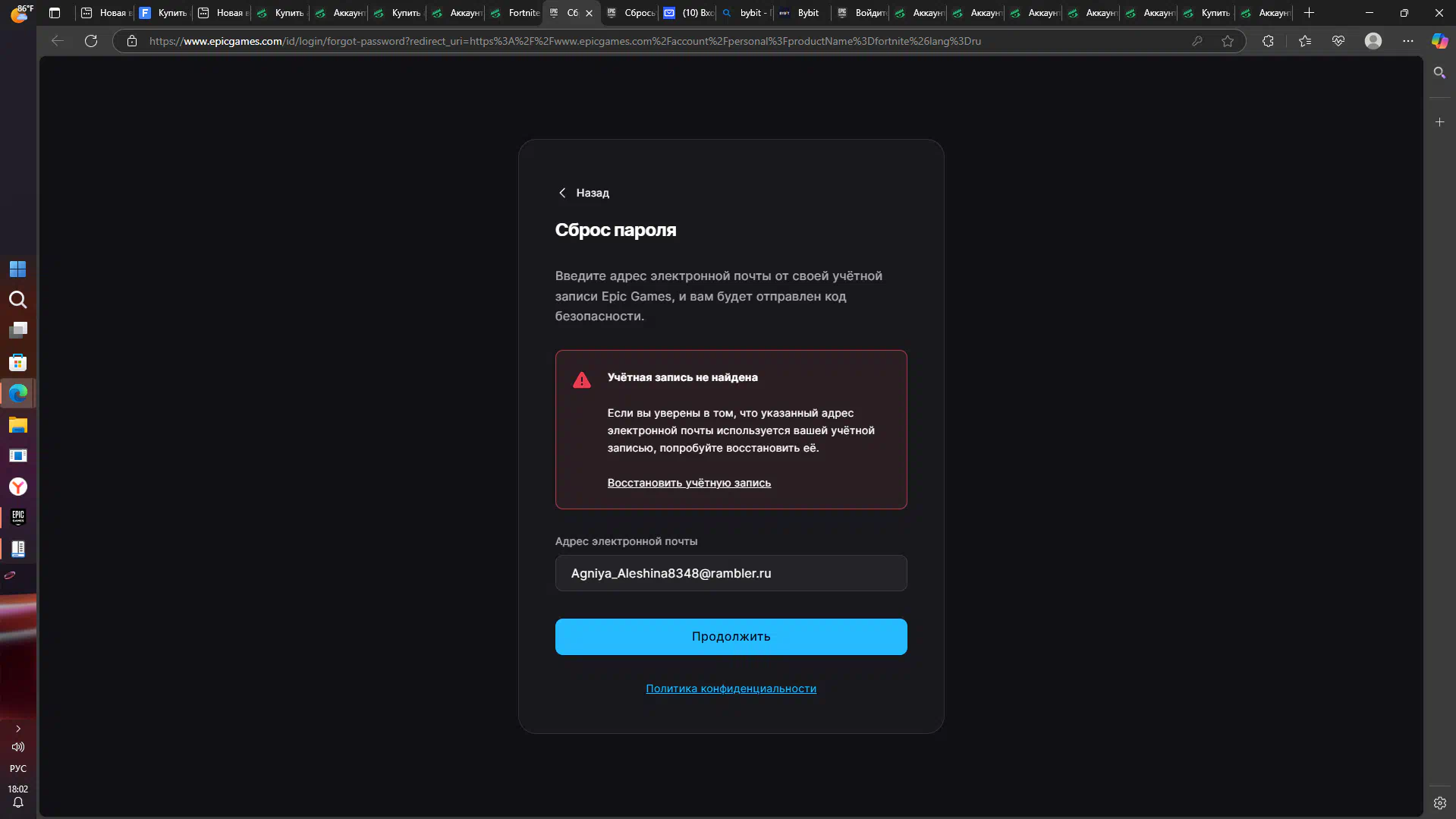Switch to the Fortnite tab

[516, 13]
